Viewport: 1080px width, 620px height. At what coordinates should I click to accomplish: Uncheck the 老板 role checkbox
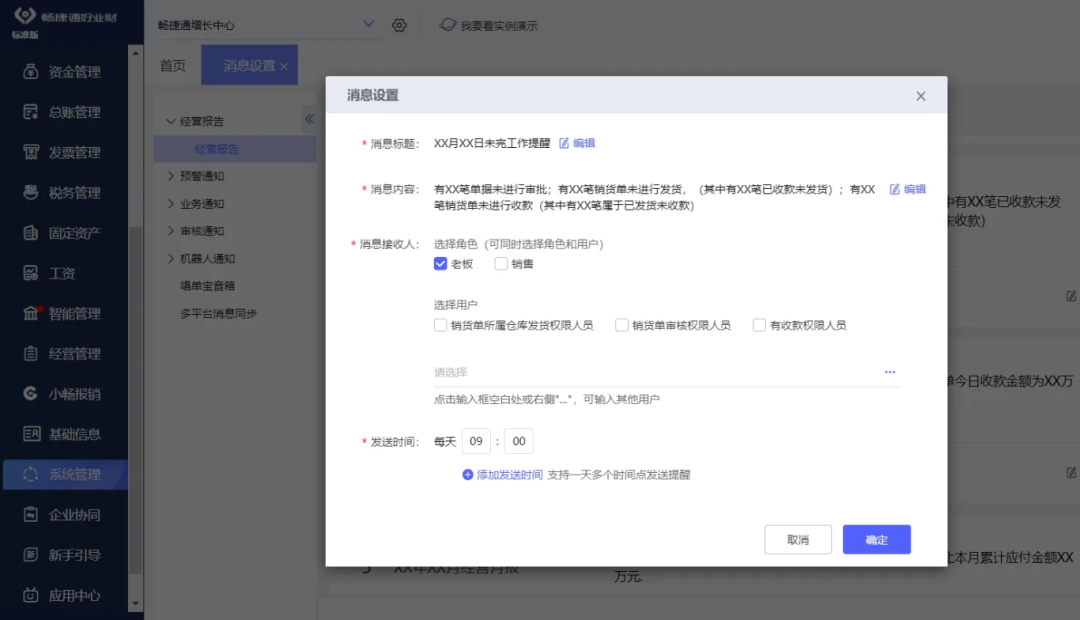pos(440,263)
